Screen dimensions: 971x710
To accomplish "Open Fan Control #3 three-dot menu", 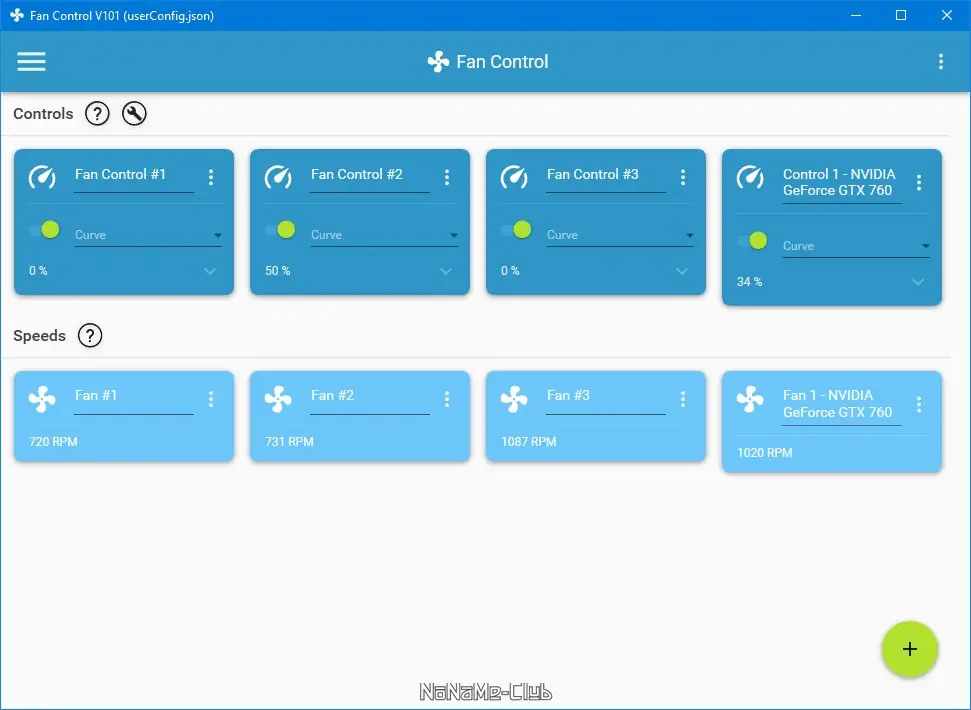I will (x=683, y=178).
